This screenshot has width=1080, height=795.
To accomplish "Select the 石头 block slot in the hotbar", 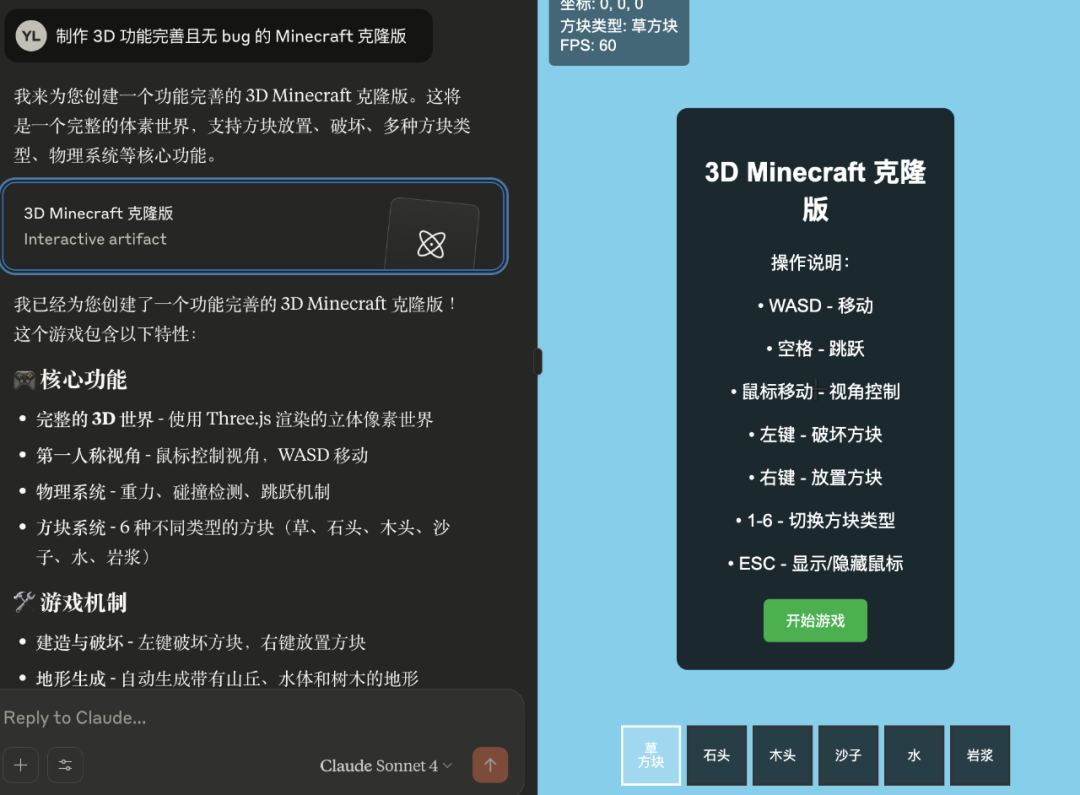I will pos(716,755).
